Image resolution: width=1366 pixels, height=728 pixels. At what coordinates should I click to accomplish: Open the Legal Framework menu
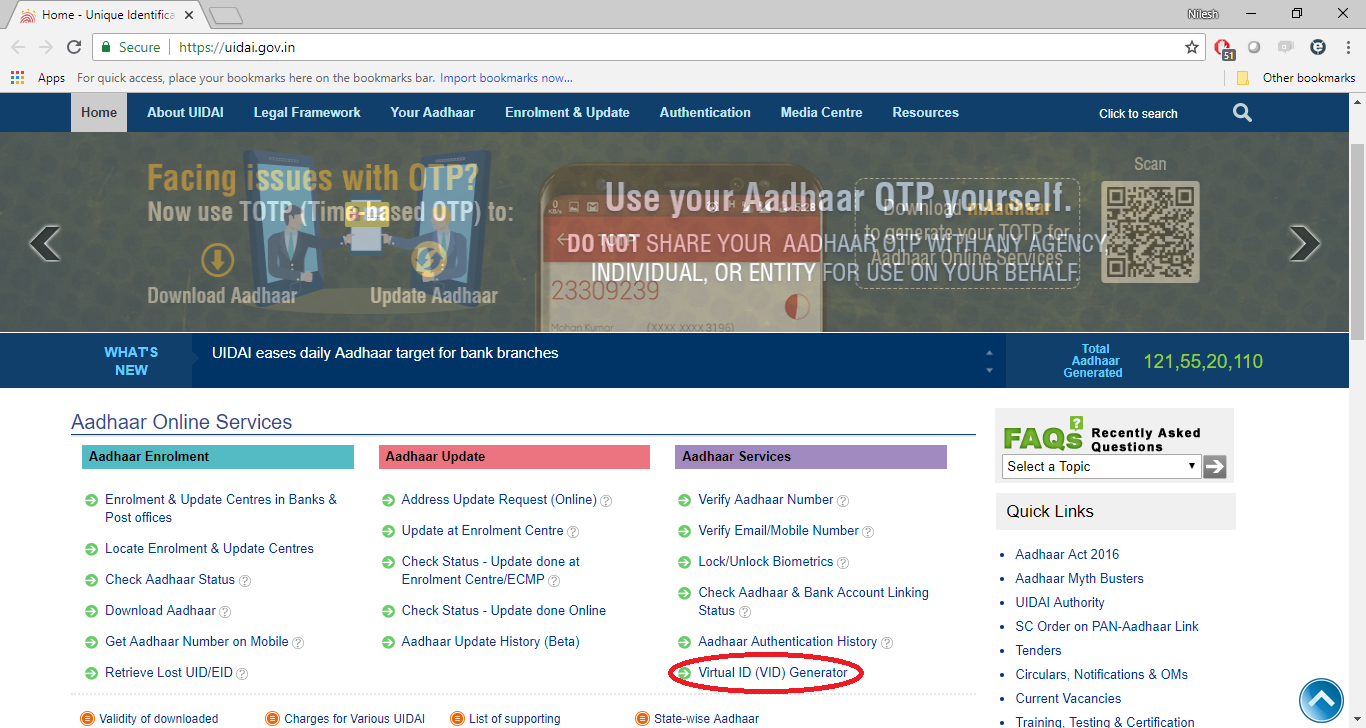point(307,112)
